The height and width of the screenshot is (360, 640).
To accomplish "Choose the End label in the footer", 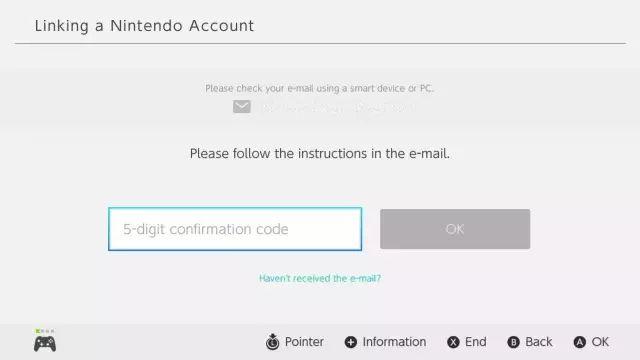I will pos(476,342).
